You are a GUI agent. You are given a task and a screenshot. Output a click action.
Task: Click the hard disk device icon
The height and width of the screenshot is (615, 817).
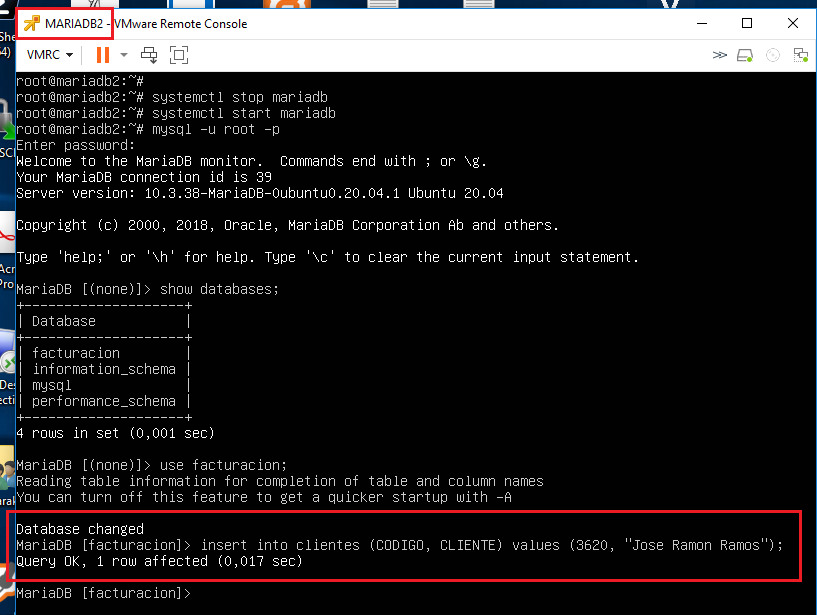click(x=745, y=54)
